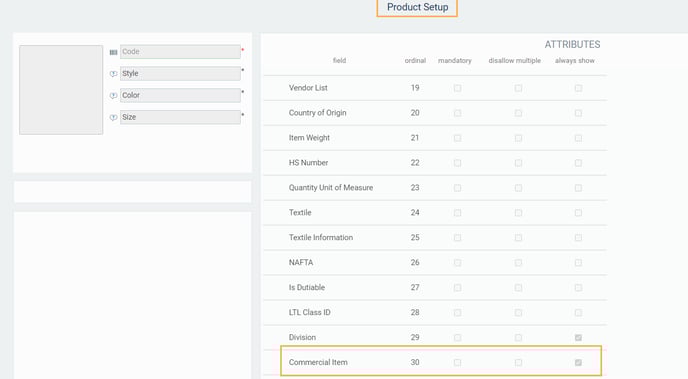Enable mandatory for NAFTA attribute
This screenshot has width=688, height=379.
pos(457,263)
